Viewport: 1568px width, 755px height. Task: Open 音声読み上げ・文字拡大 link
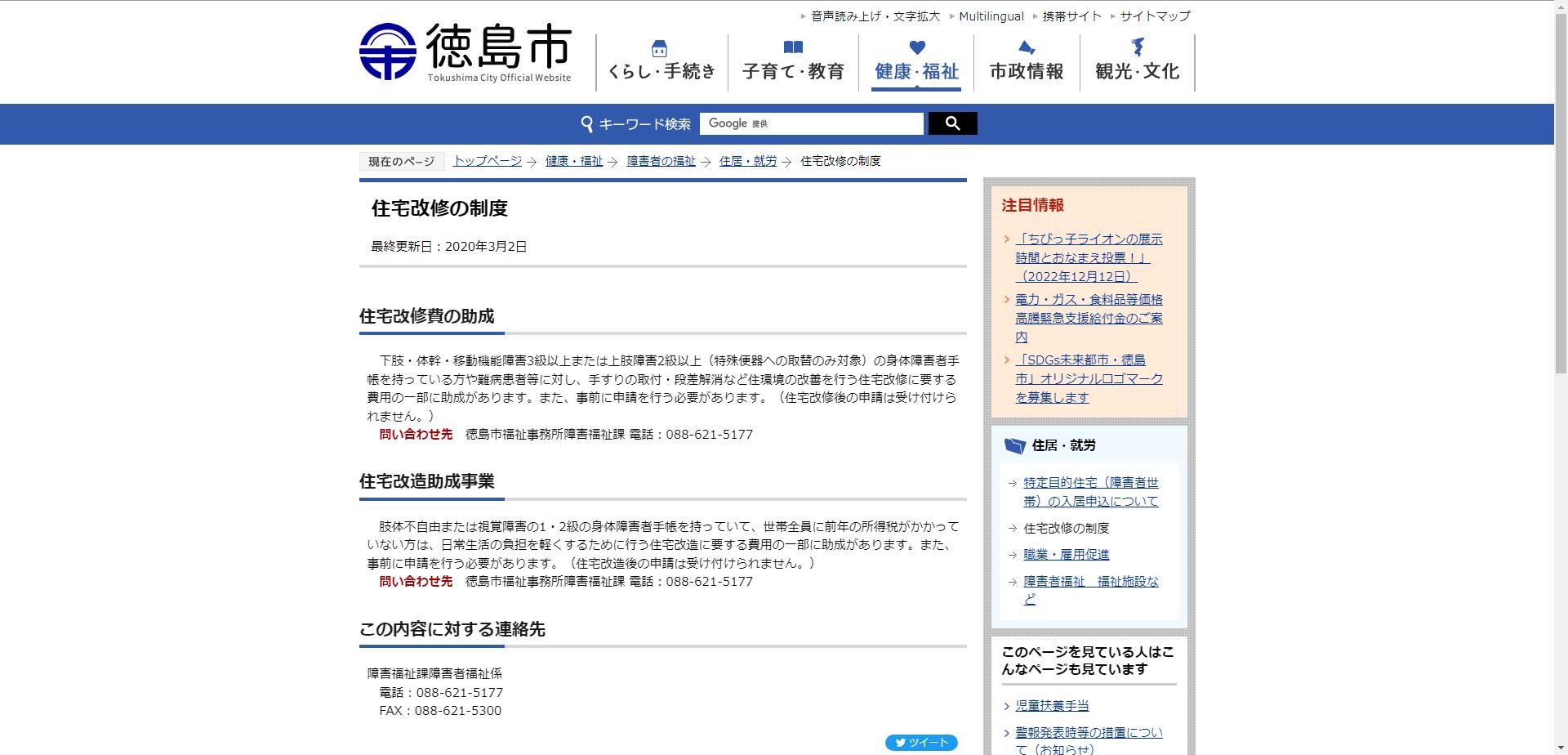[x=875, y=16]
